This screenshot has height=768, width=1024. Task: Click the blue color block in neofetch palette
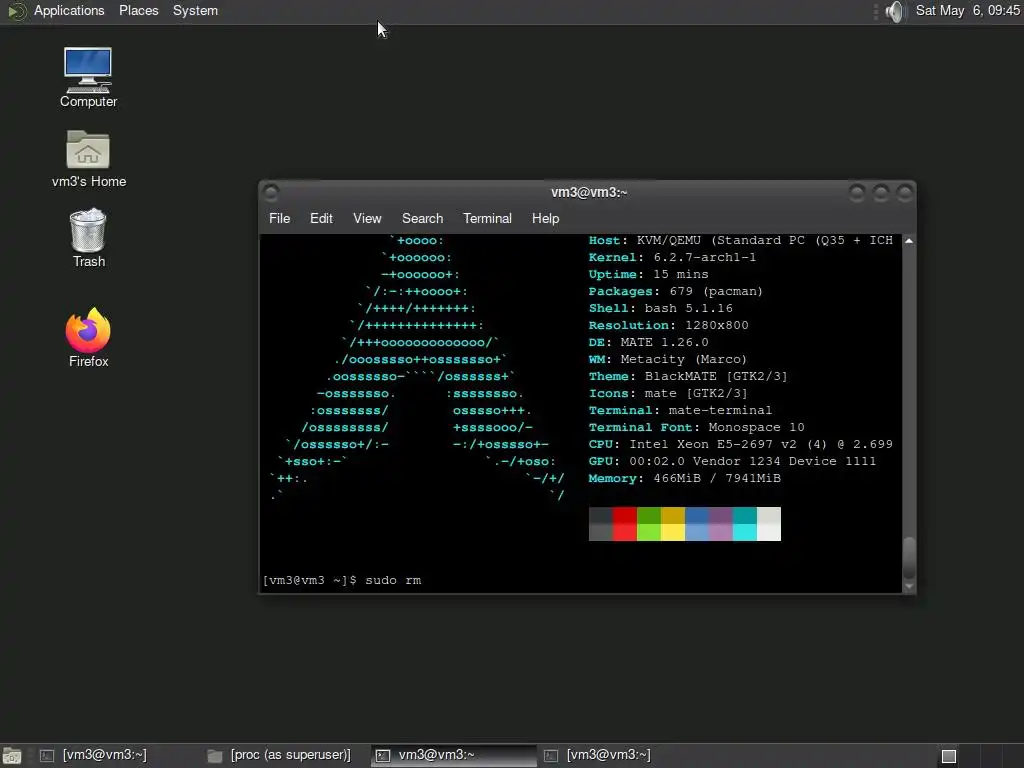(697, 524)
